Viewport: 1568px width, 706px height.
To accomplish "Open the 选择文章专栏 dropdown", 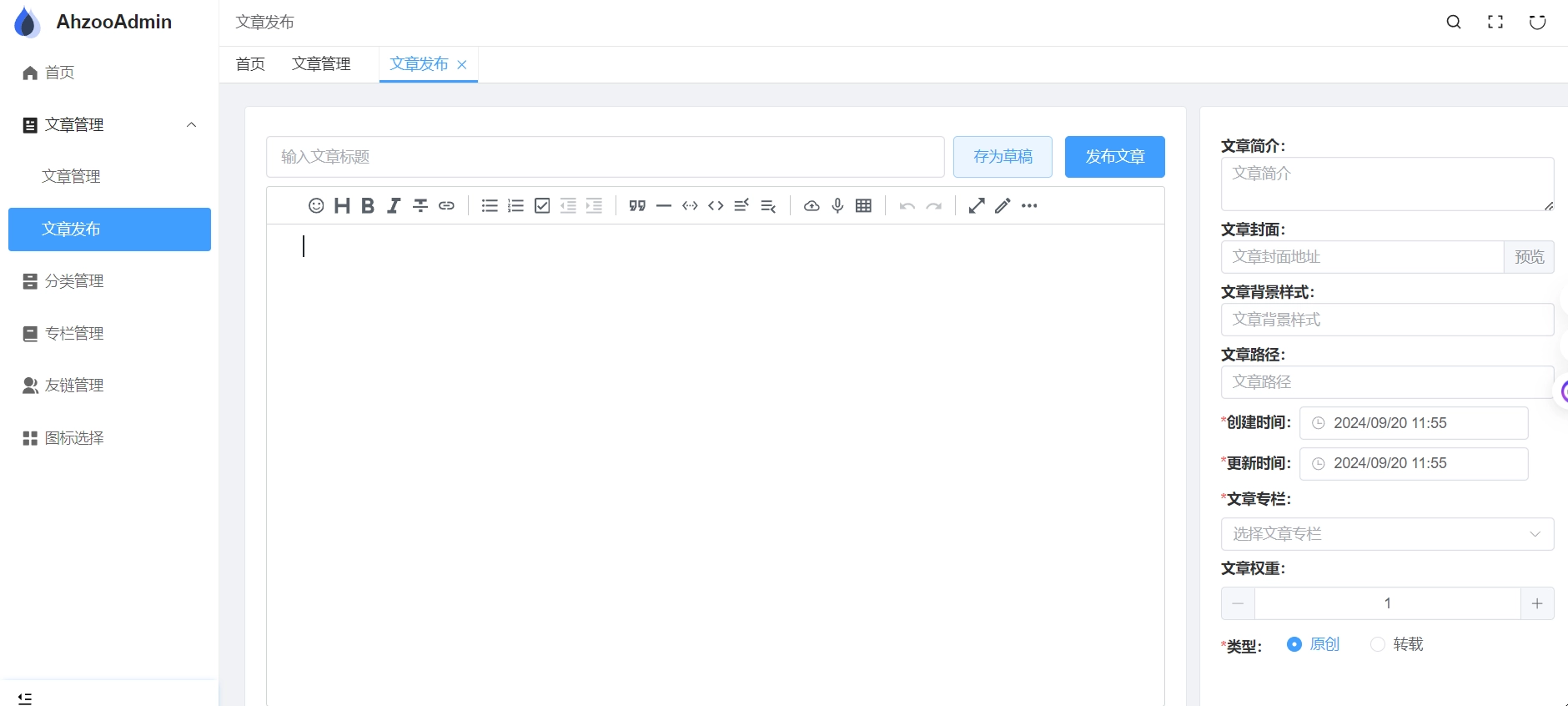I will pyautogui.click(x=1387, y=534).
